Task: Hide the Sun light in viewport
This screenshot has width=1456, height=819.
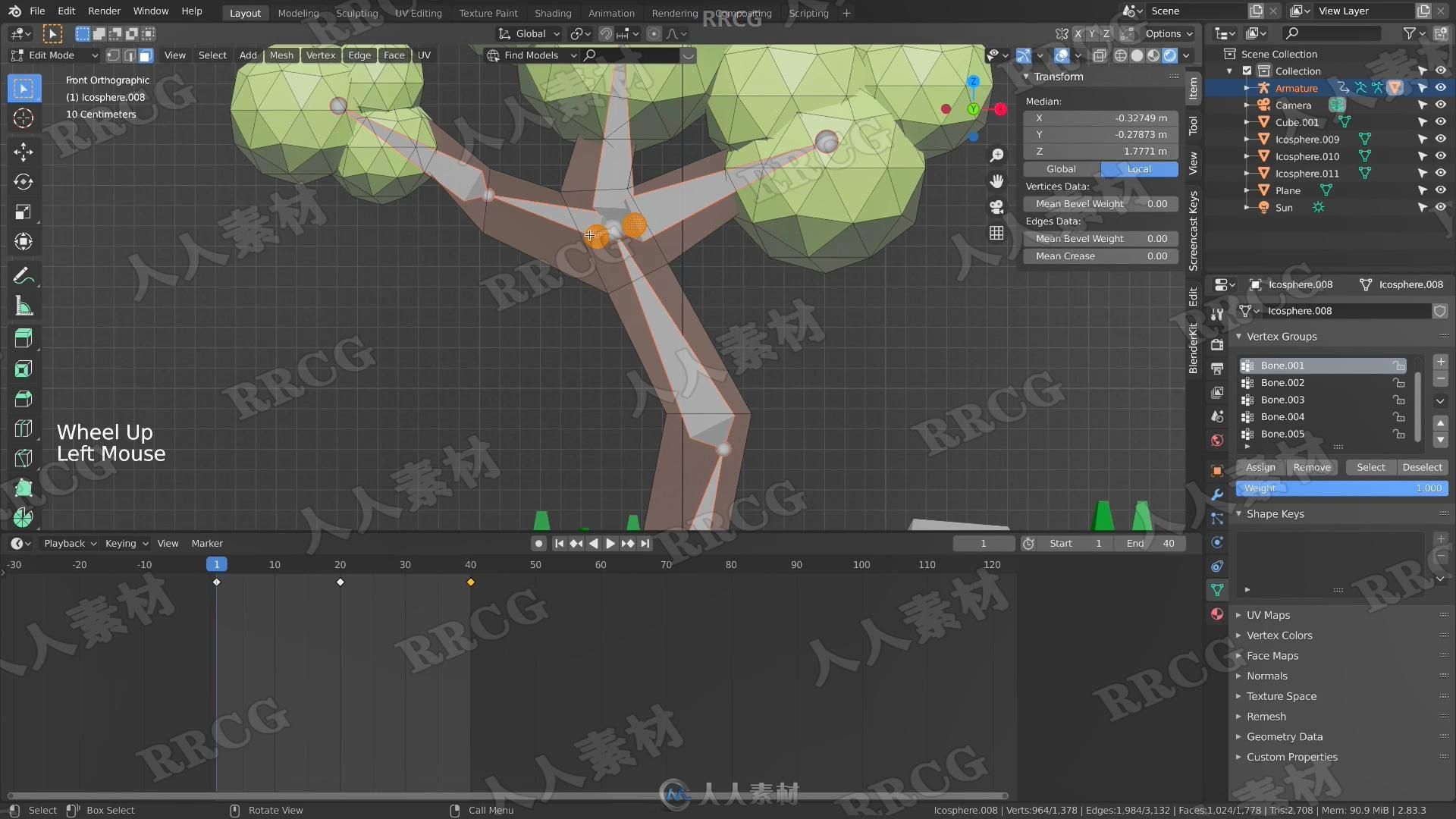Action: tap(1441, 208)
